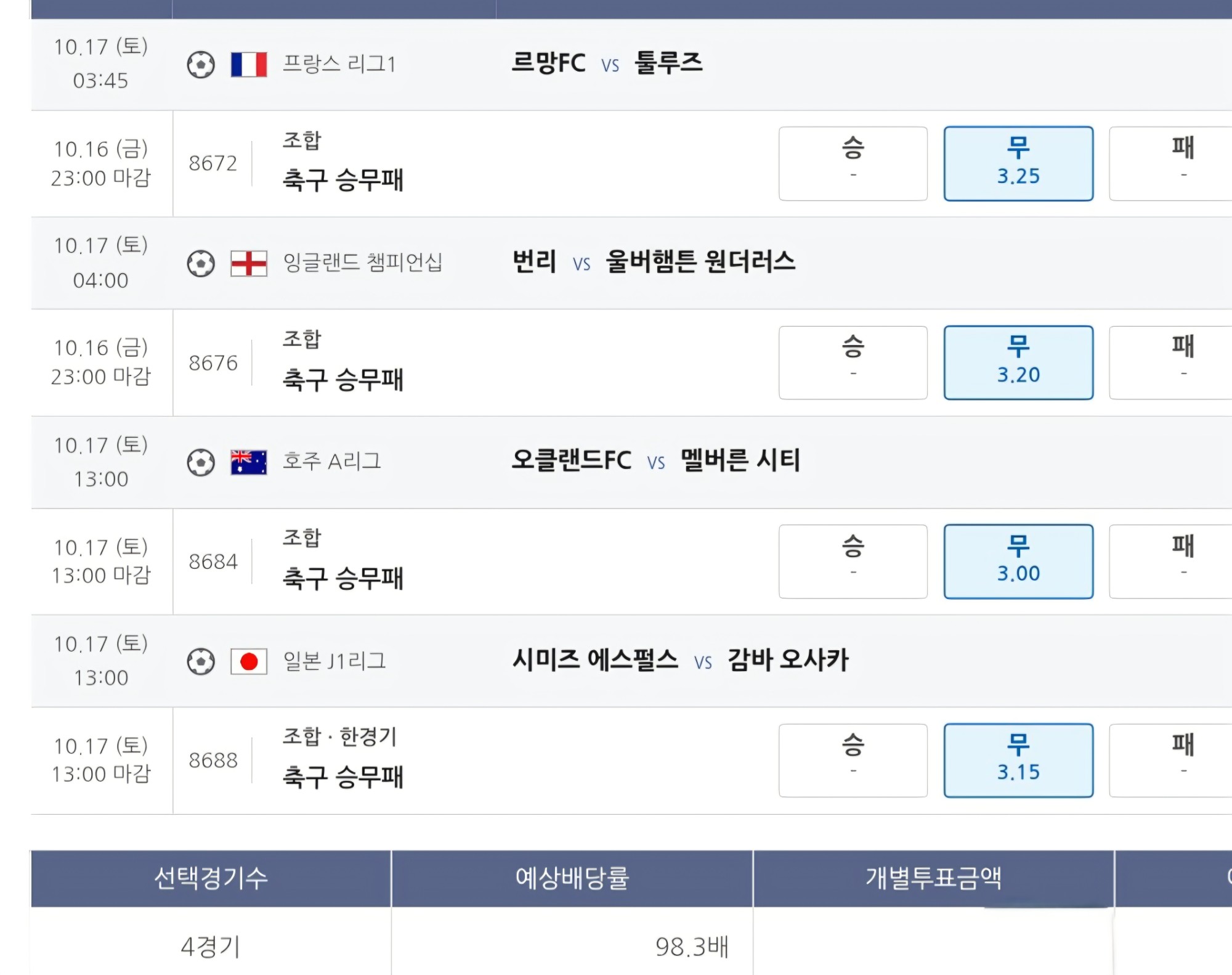Click the soccer ball icon for 호주 A리그
Image resolution: width=1232 pixels, height=975 pixels.
point(201,462)
